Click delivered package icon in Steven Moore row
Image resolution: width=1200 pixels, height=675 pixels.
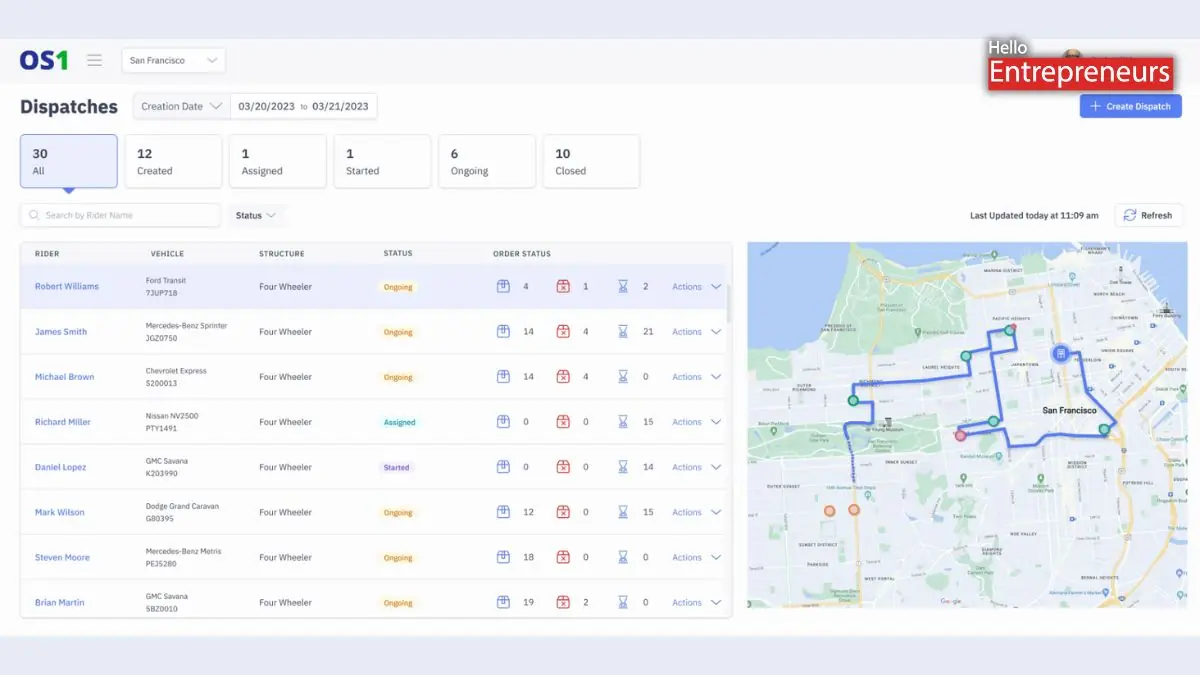coord(504,557)
